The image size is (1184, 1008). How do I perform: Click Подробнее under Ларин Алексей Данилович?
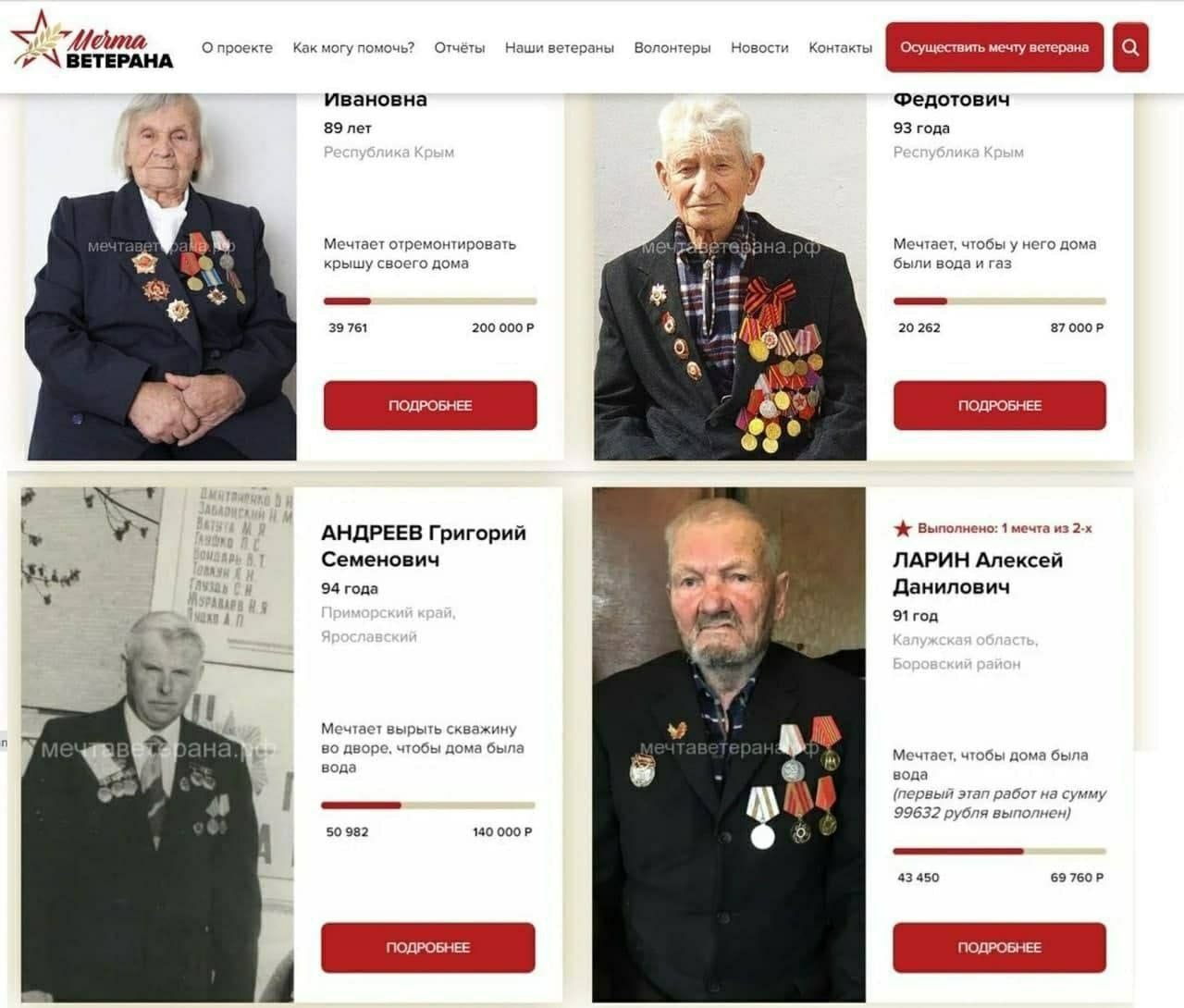coord(1000,947)
